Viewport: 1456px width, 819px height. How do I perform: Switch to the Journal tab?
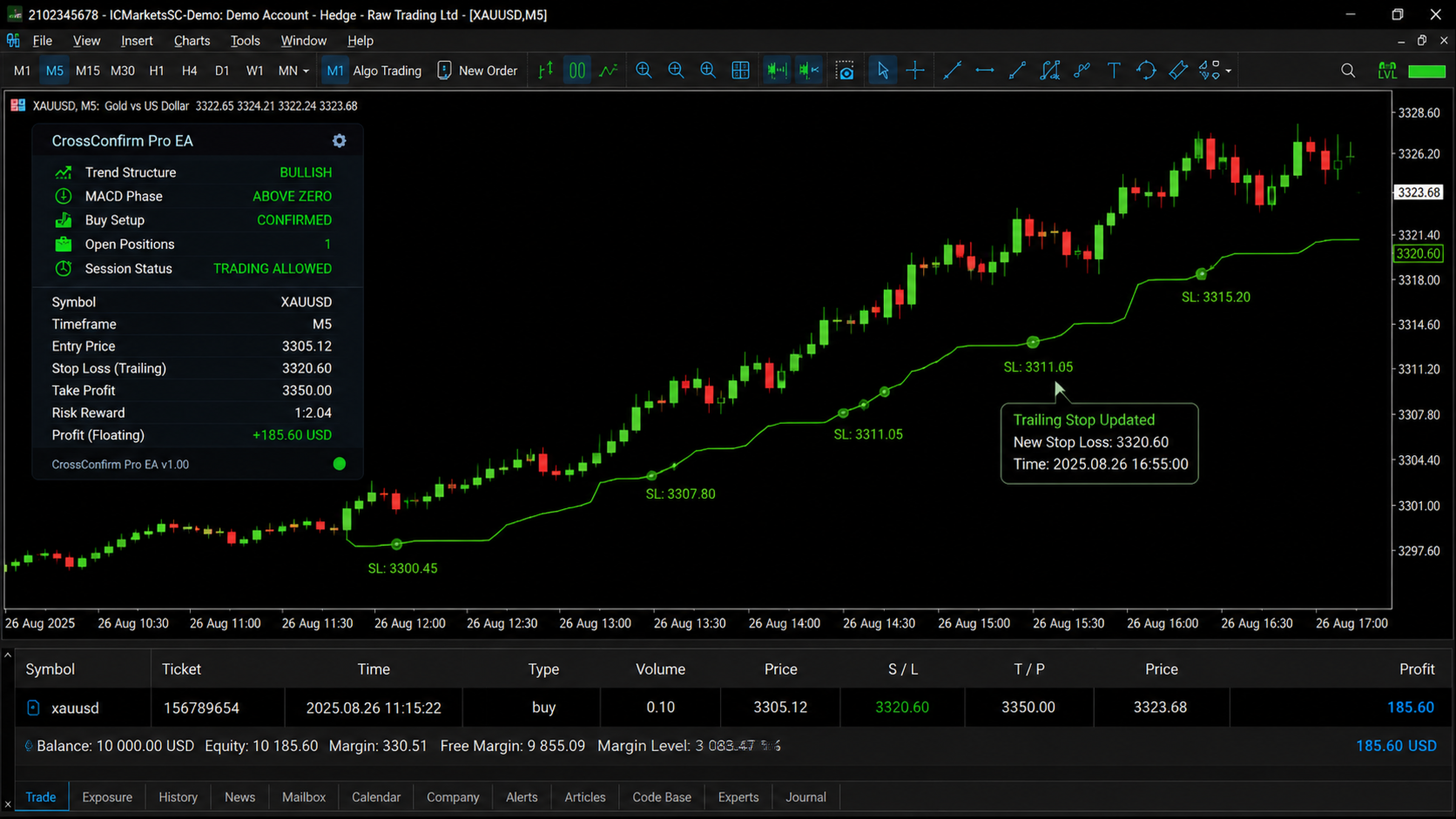point(806,797)
